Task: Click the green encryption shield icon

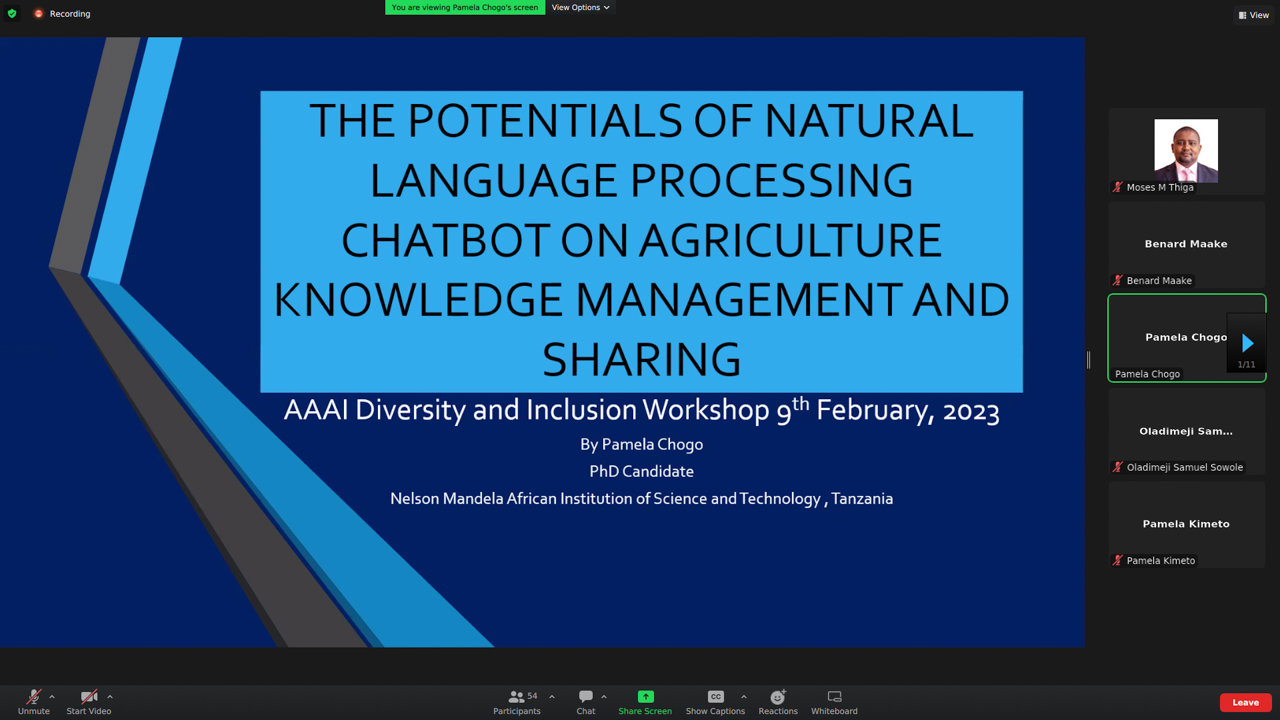Action: click(12, 14)
